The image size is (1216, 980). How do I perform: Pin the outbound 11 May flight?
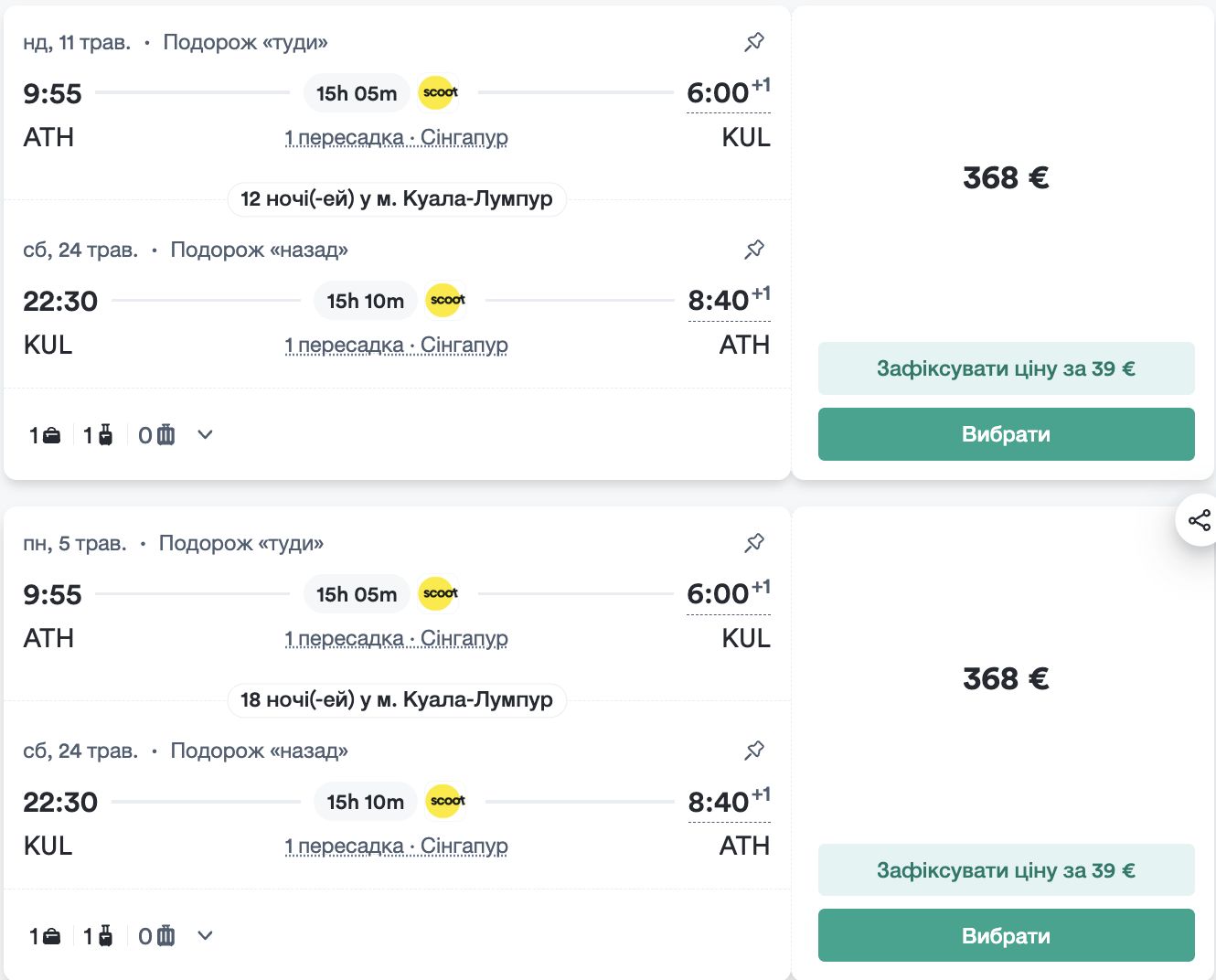754,42
